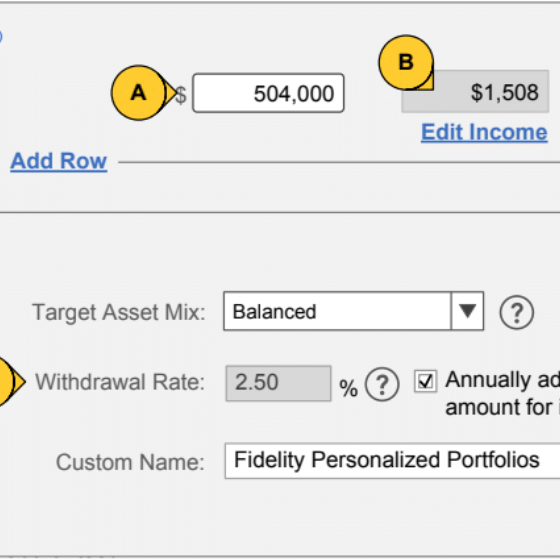Open the Edit Income link

point(484,132)
